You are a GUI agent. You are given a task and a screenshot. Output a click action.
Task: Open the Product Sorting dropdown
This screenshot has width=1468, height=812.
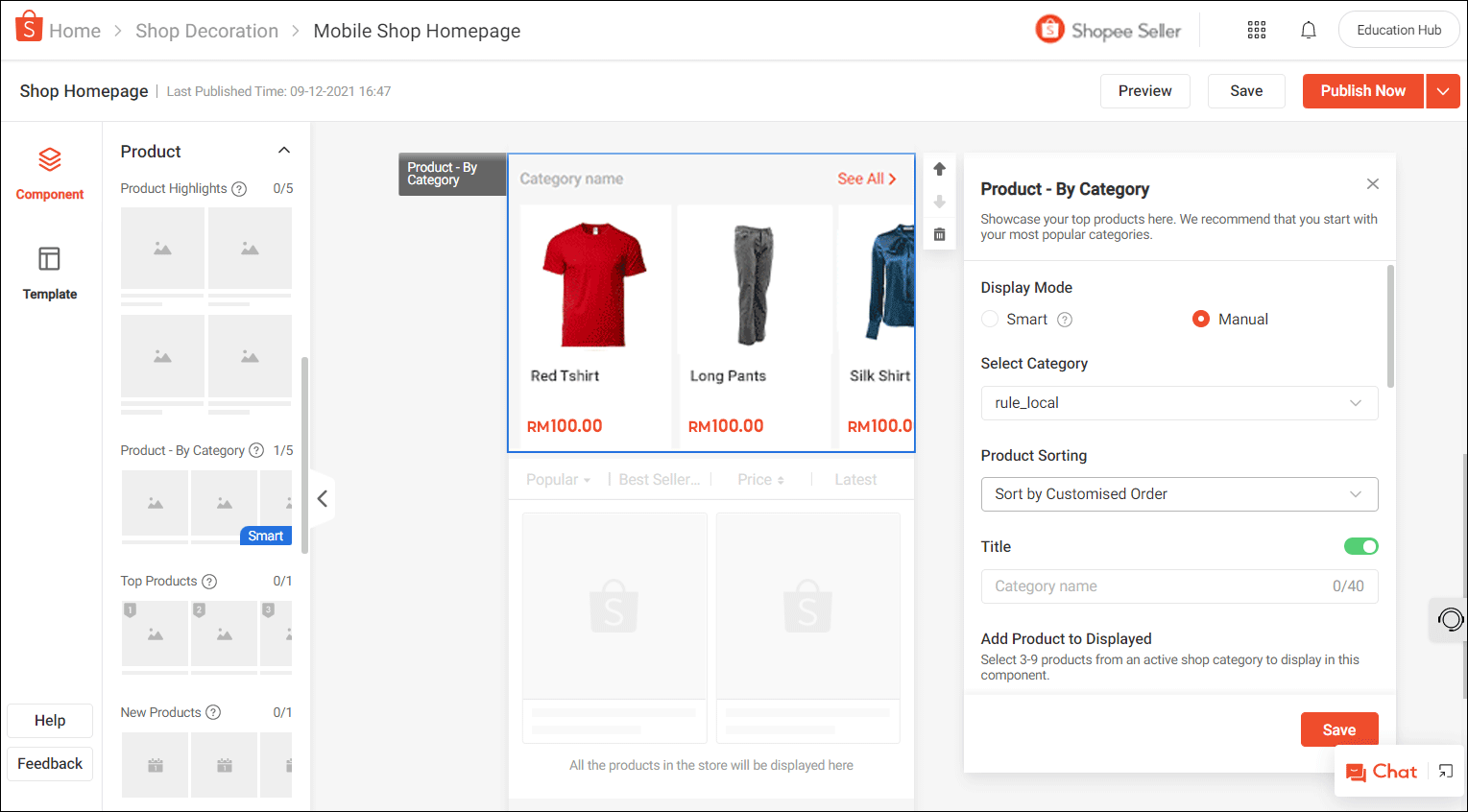click(1179, 493)
